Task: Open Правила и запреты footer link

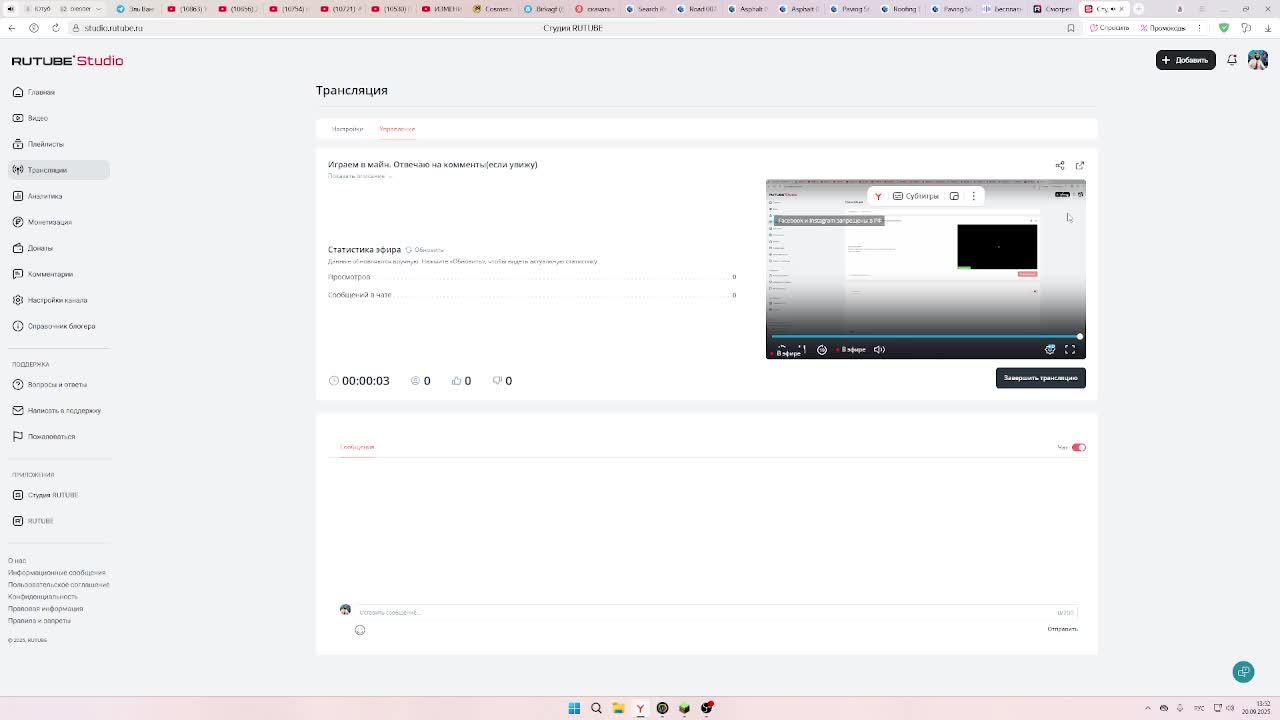Action: pos(40,621)
